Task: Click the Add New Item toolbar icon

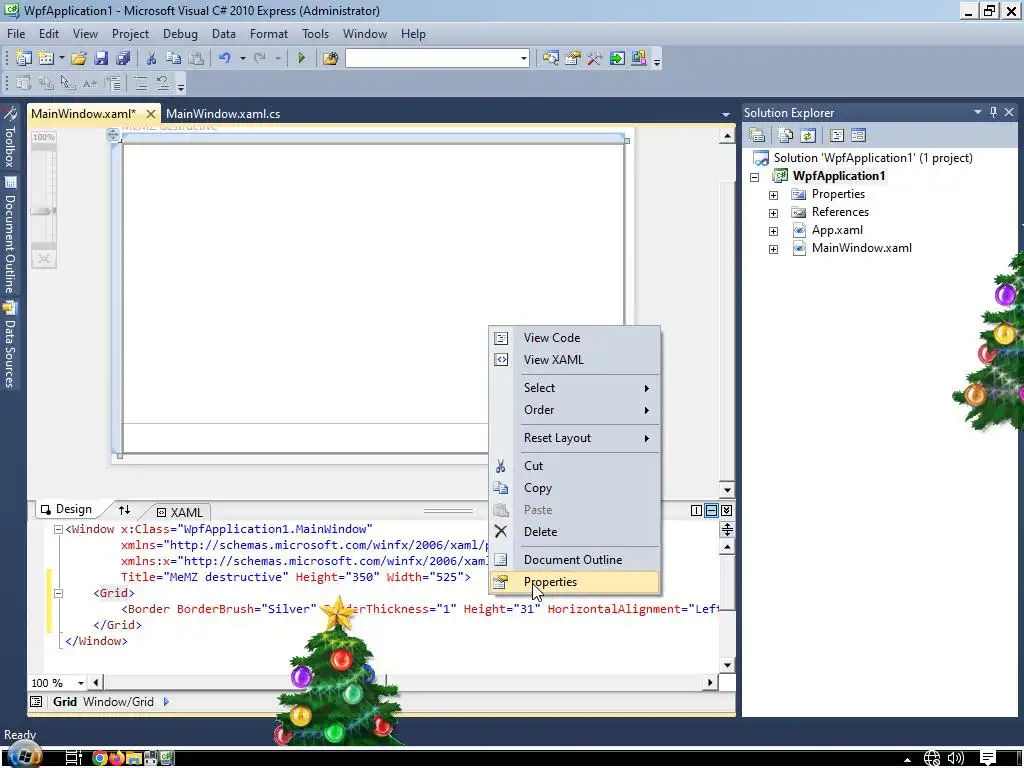Action: click(46, 59)
